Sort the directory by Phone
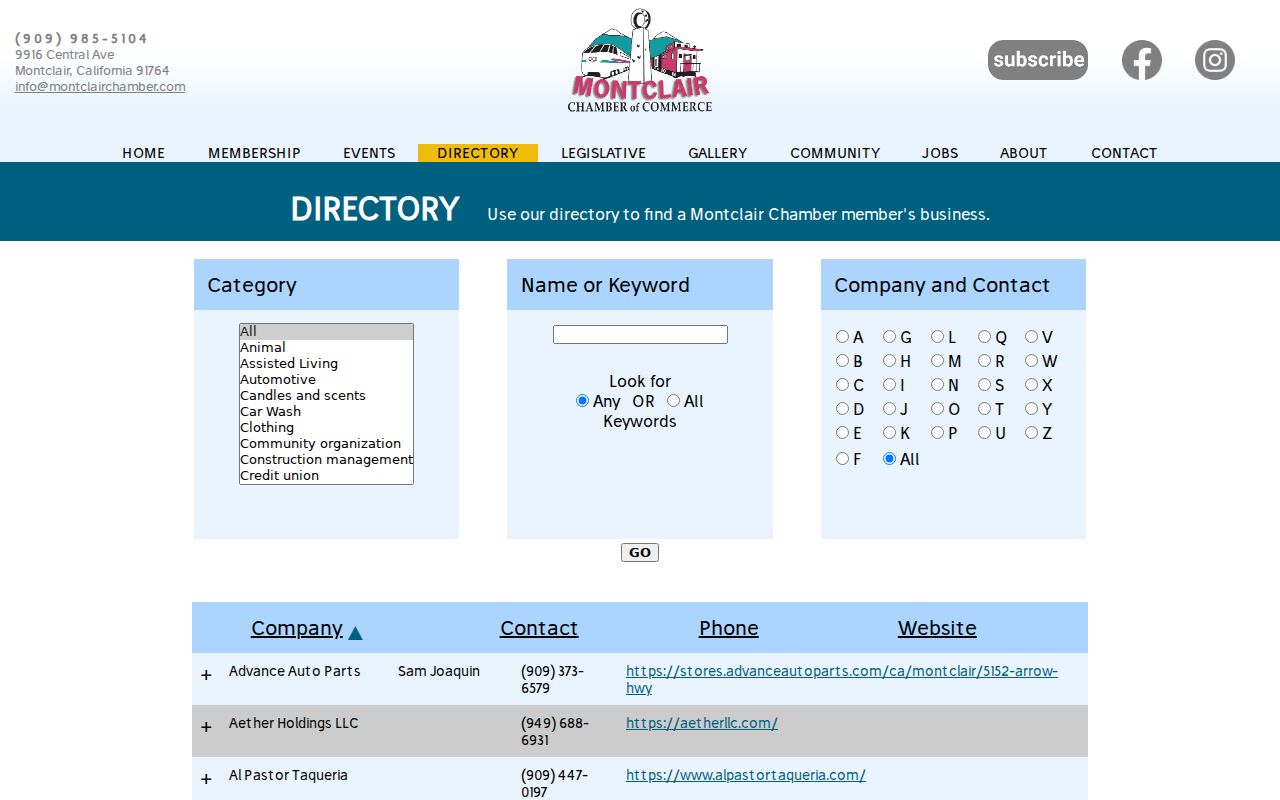The width and height of the screenshot is (1280, 800). click(x=728, y=628)
